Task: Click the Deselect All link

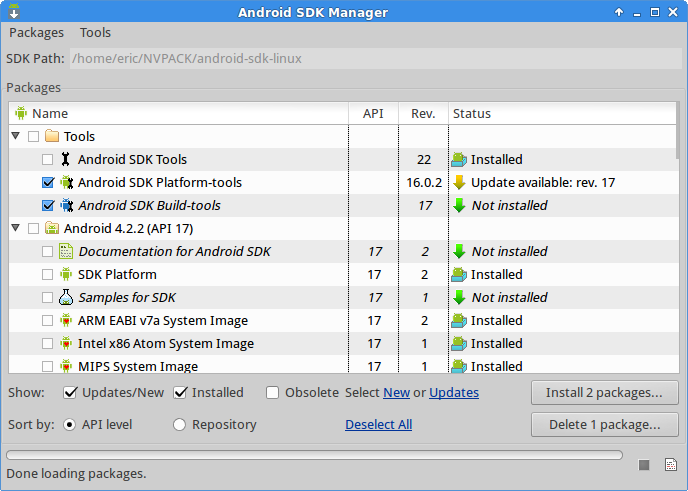Action: tap(378, 424)
